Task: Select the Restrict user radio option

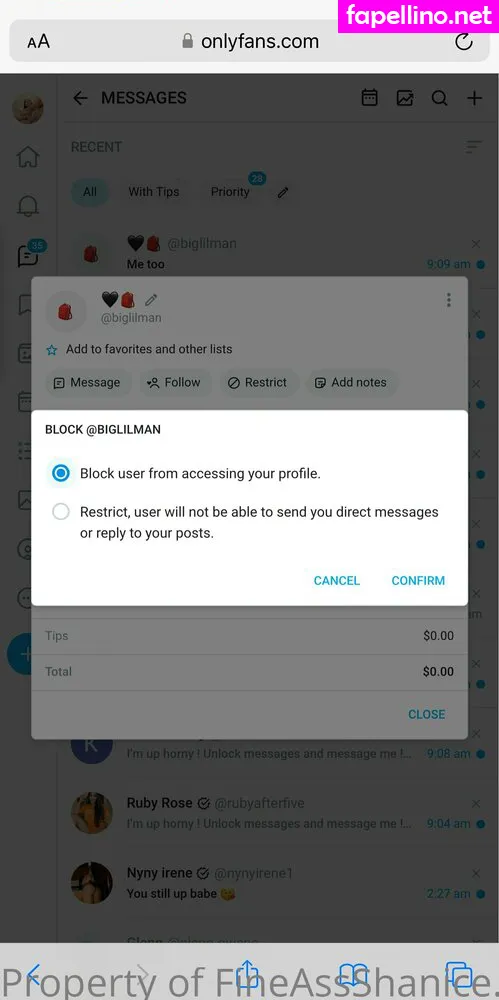Action: click(x=61, y=511)
